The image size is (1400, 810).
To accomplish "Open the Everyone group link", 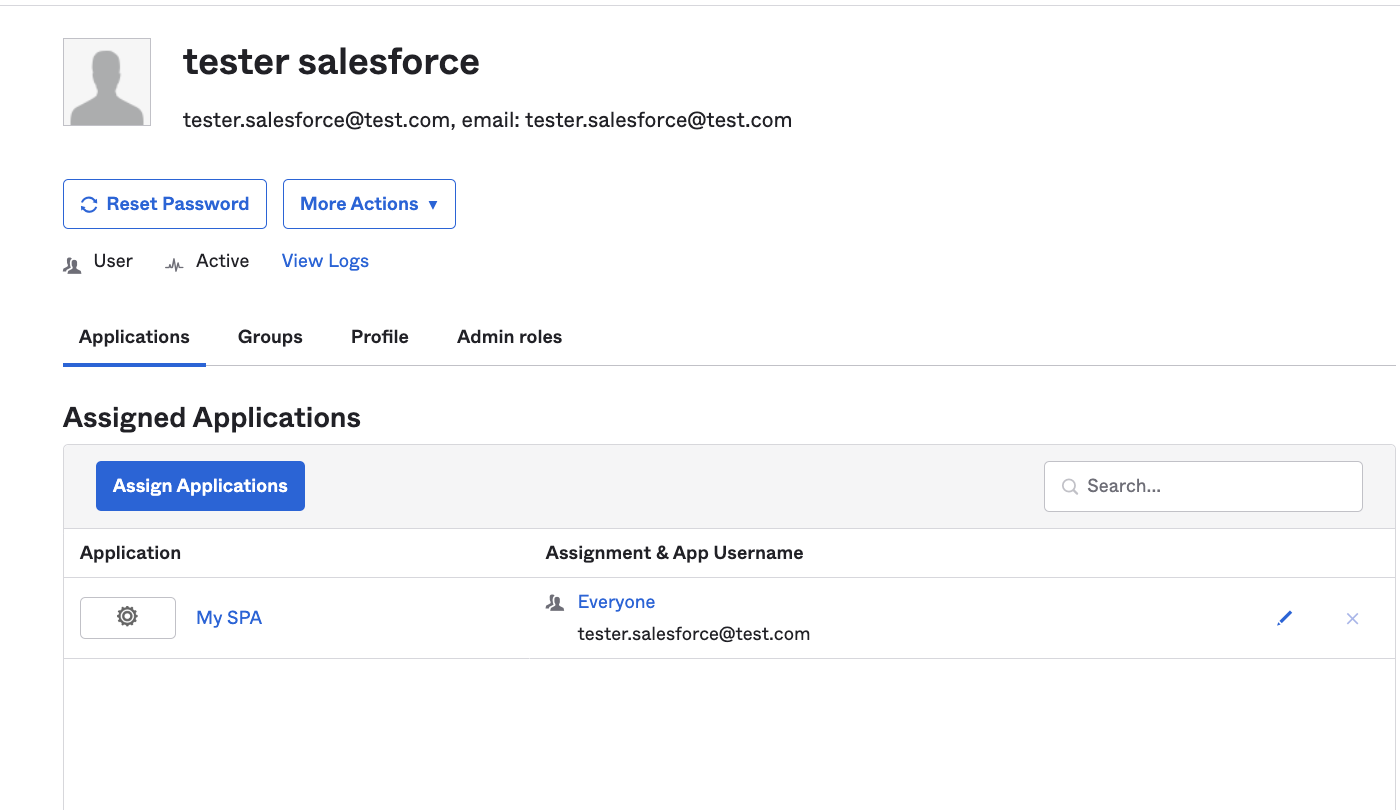I will tap(616, 602).
